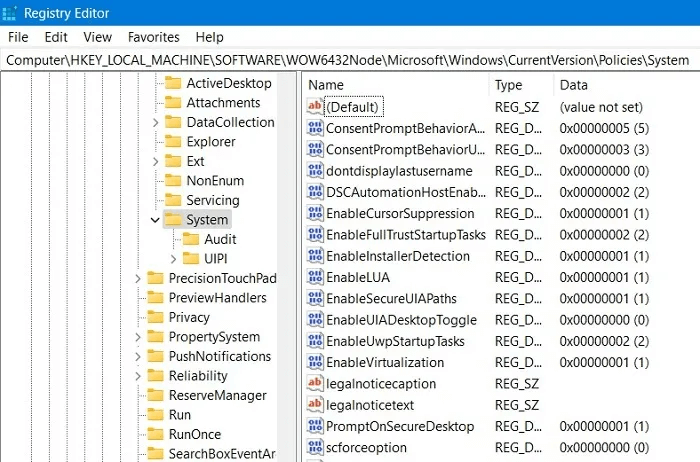Click the EnableSecureUIAPaths DWORD icon
The width and height of the screenshot is (700, 462).
[x=315, y=298]
